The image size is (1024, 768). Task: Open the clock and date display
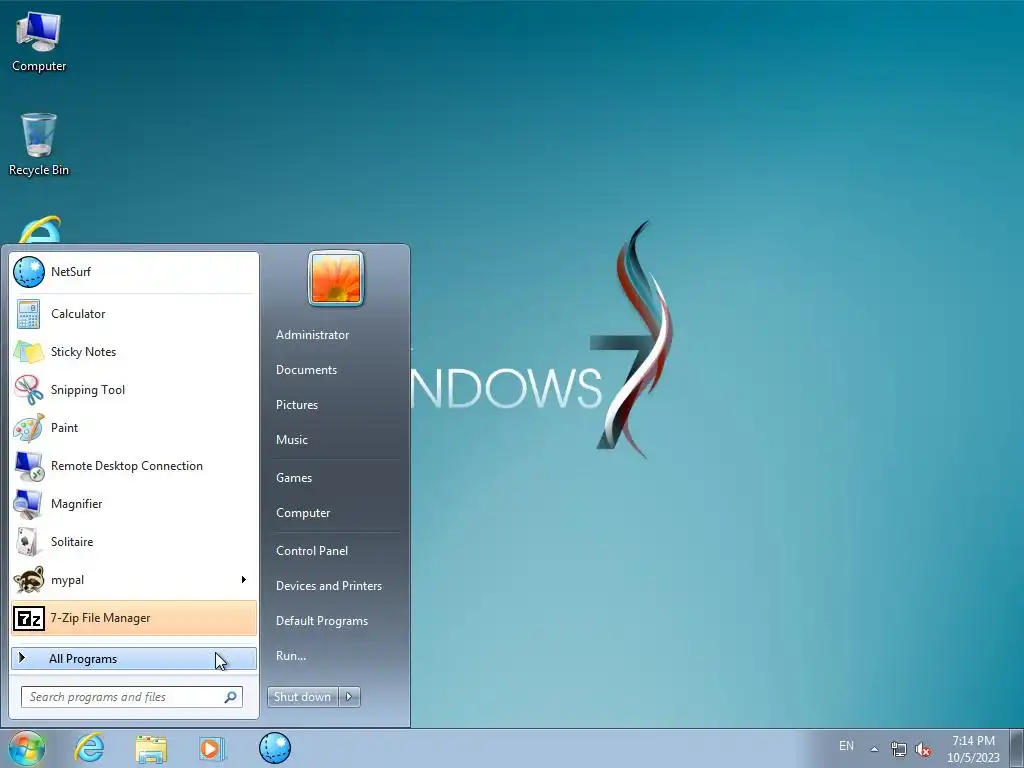(x=973, y=749)
